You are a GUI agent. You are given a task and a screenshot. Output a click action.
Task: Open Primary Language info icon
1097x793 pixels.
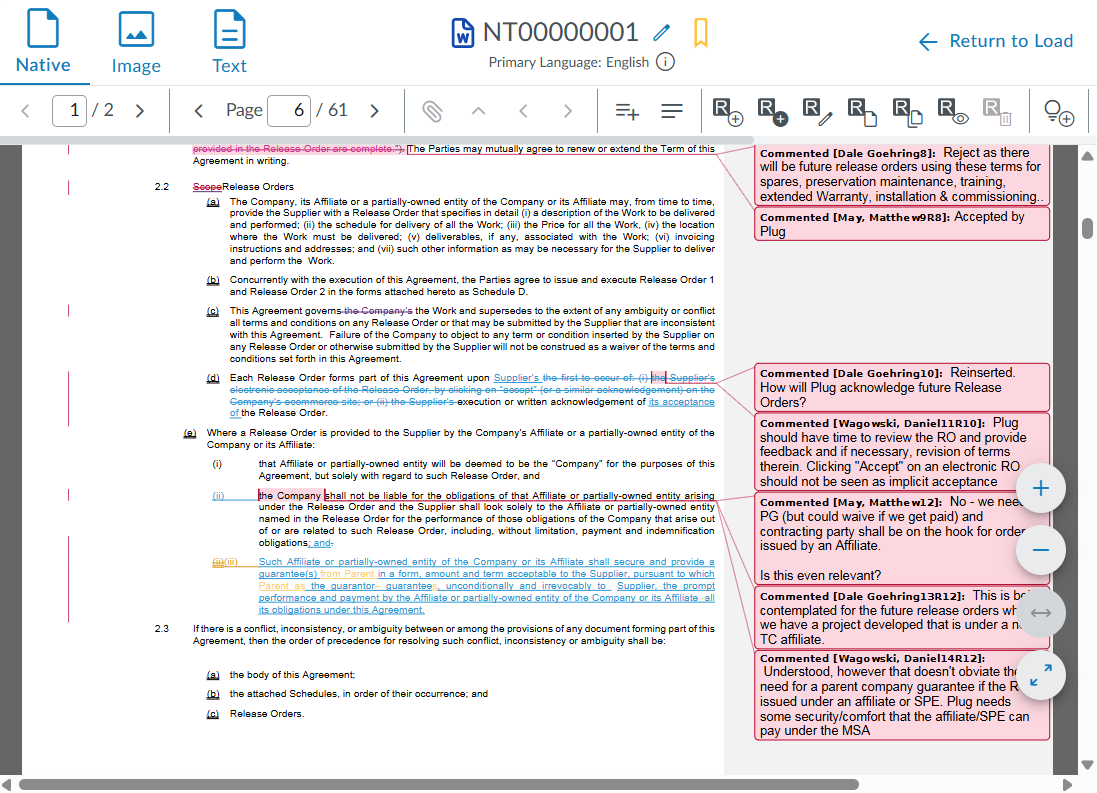[x=665, y=62]
